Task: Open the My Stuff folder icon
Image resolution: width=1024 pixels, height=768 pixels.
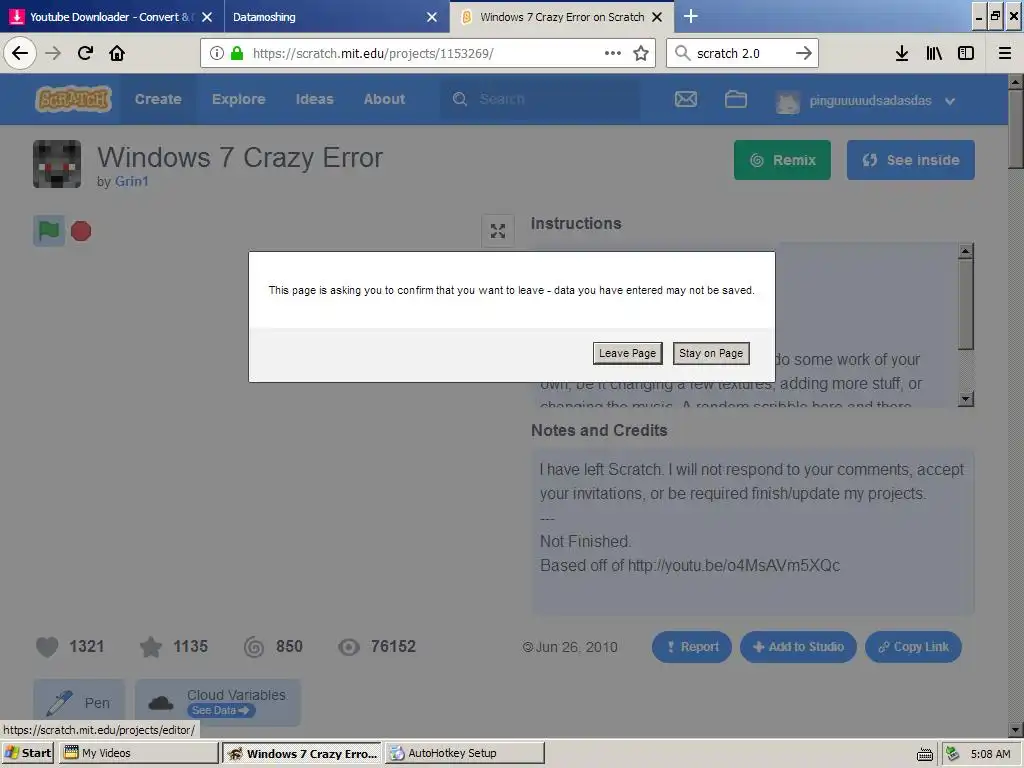Action: tap(736, 99)
